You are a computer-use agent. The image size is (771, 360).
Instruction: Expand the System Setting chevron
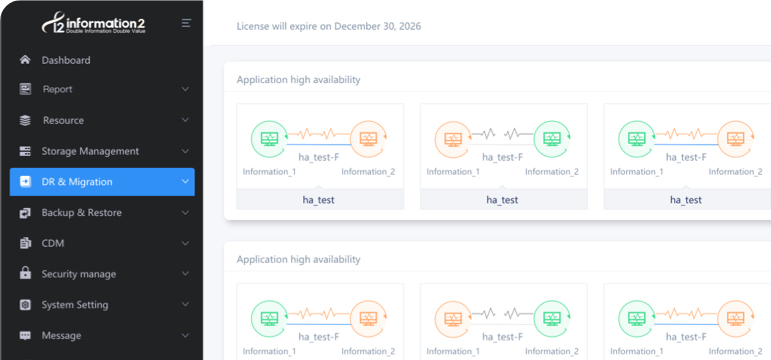(x=185, y=304)
